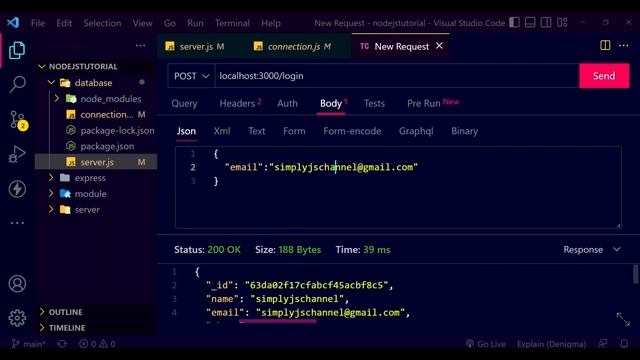Open the Tests request tab
This screenshot has height=360, width=640.
pos(374,103)
